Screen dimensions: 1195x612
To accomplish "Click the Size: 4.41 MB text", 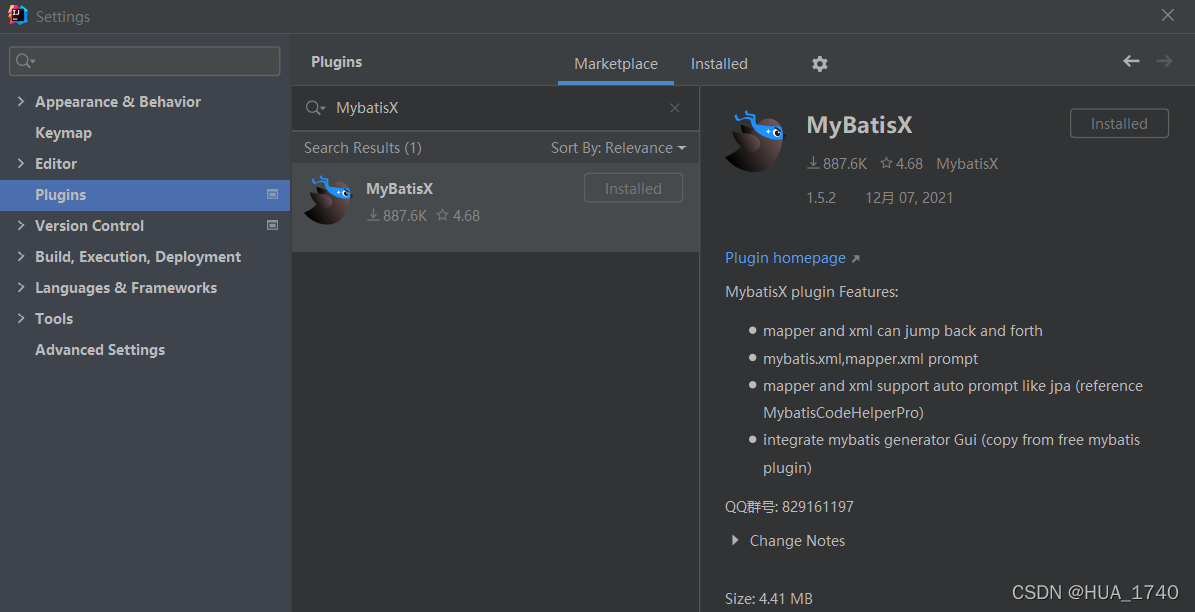I will point(768,599).
